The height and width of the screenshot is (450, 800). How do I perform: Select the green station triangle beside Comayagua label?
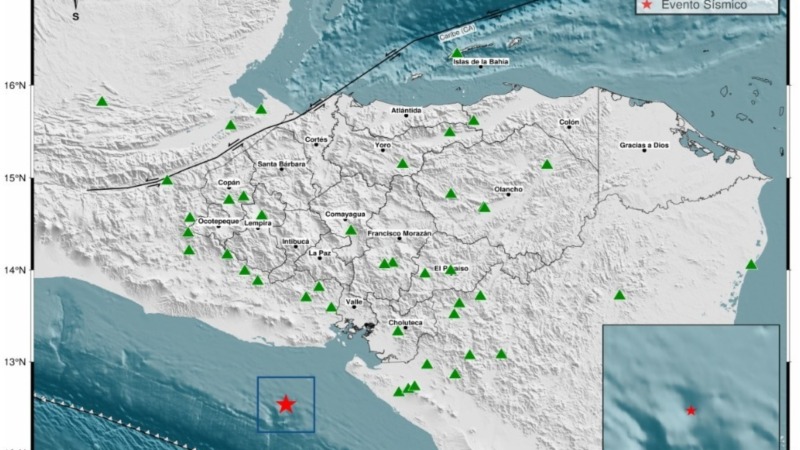pyautogui.click(x=351, y=230)
